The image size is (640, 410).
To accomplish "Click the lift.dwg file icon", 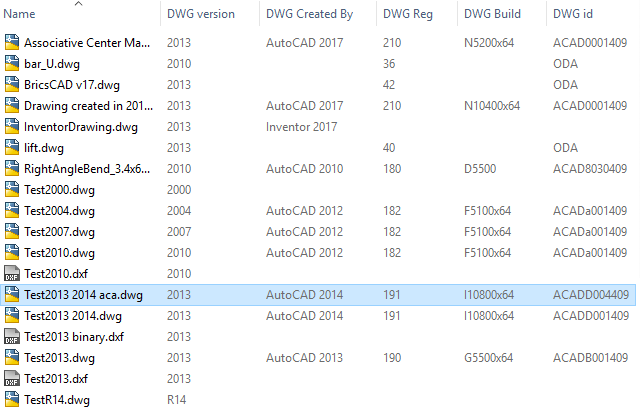I will tap(12, 148).
